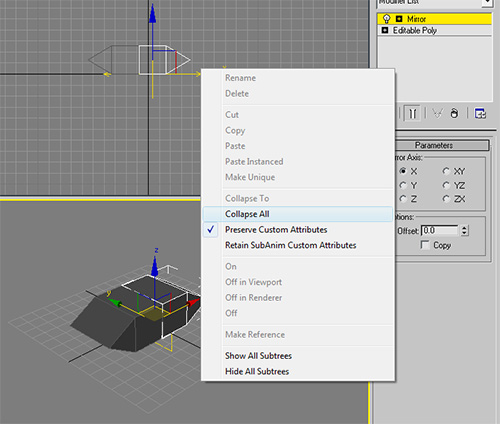Screen dimensions: 500x424
Task: Choose Rename in the context menu
Action: 298,78
